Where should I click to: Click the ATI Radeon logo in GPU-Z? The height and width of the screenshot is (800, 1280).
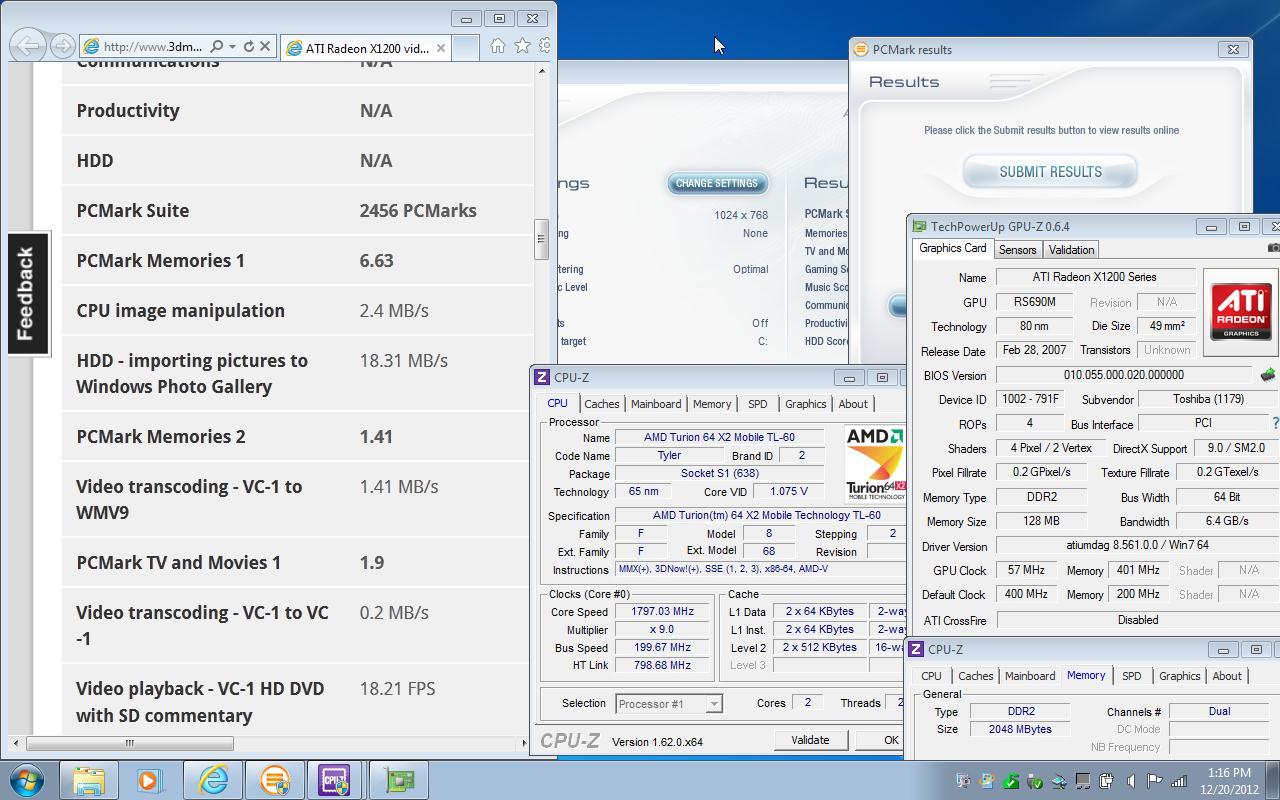click(x=1240, y=312)
